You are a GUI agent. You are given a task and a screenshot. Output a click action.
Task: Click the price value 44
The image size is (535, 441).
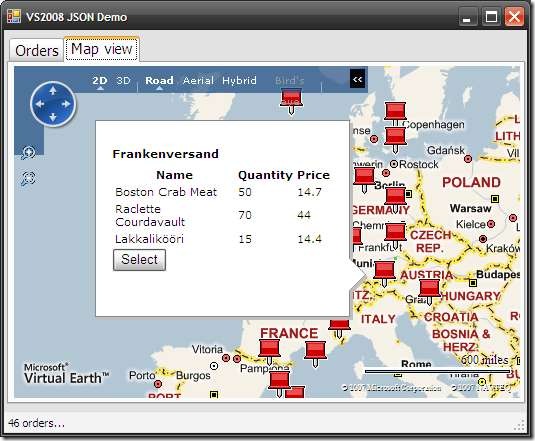click(304, 215)
